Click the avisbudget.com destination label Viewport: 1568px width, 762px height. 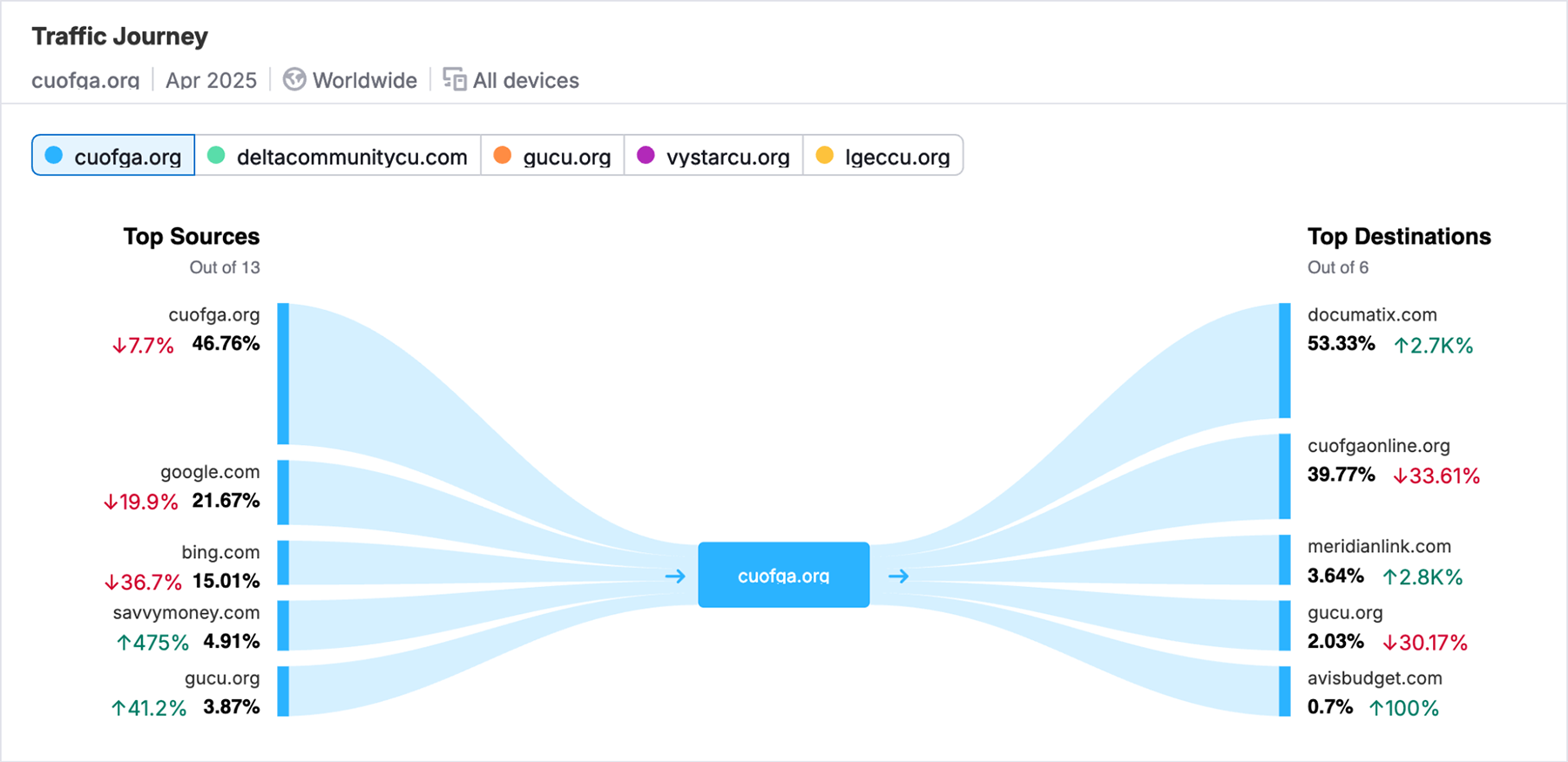pos(1375,678)
